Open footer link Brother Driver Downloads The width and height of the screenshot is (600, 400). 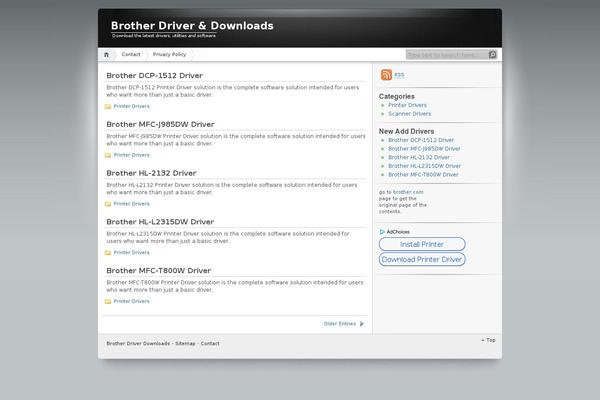coord(138,343)
